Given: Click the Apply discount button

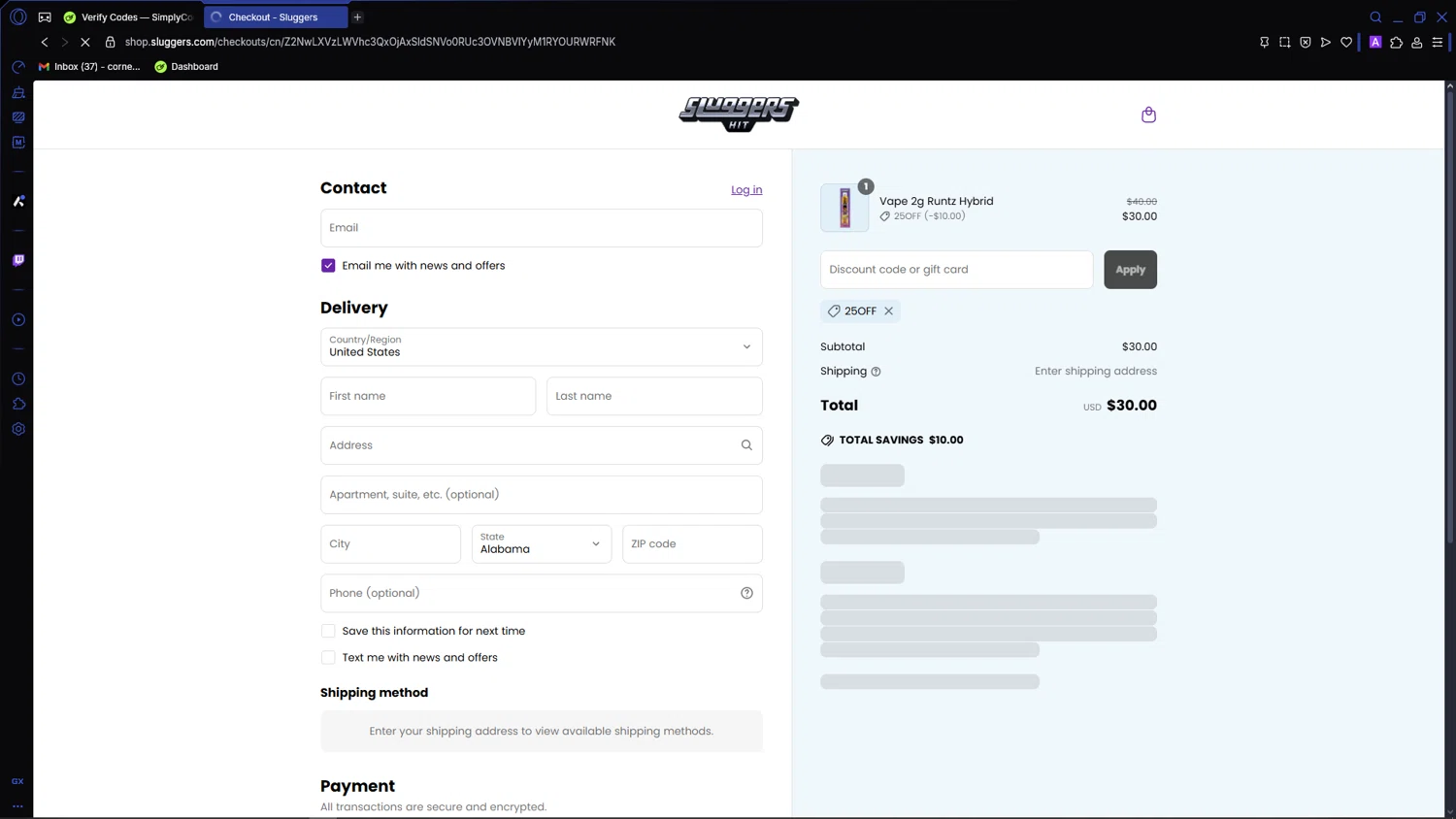Looking at the screenshot, I should pyautogui.click(x=1130, y=270).
